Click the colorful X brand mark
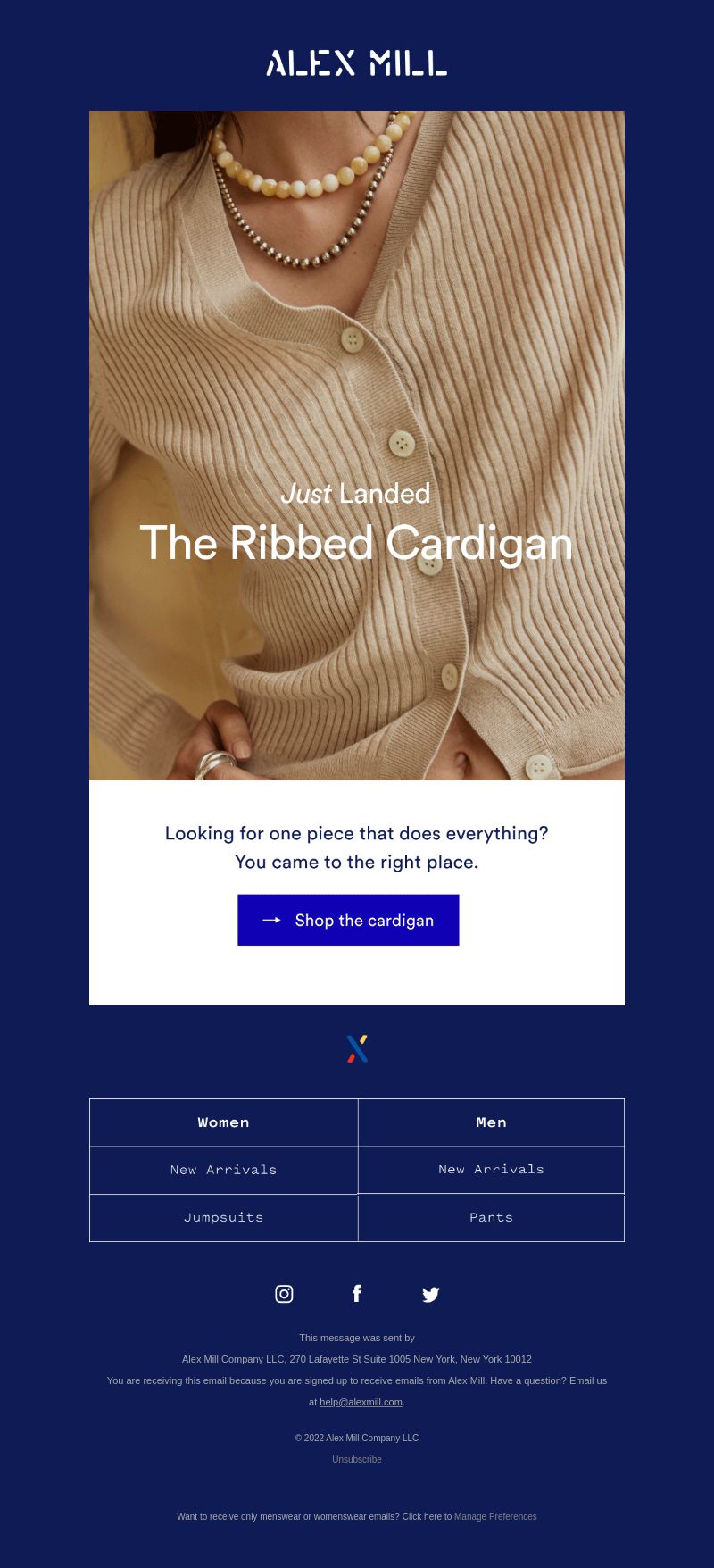Image resolution: width=714 pixels, height=1568 pixels. click(357, 1048)
